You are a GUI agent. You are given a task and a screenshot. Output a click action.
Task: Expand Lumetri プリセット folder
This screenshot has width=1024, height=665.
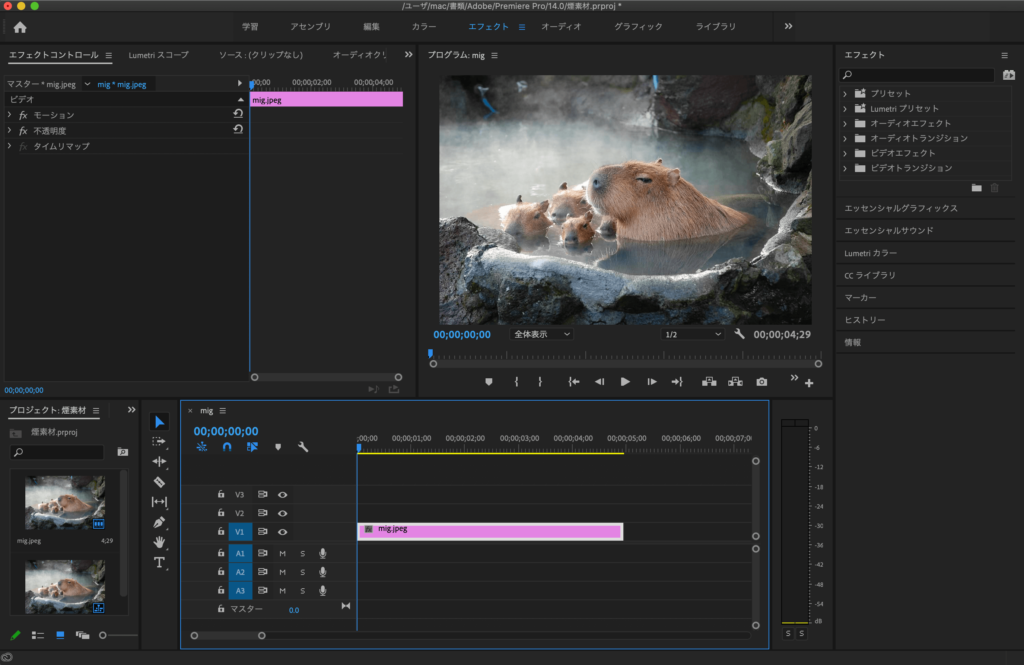[845, 108]
